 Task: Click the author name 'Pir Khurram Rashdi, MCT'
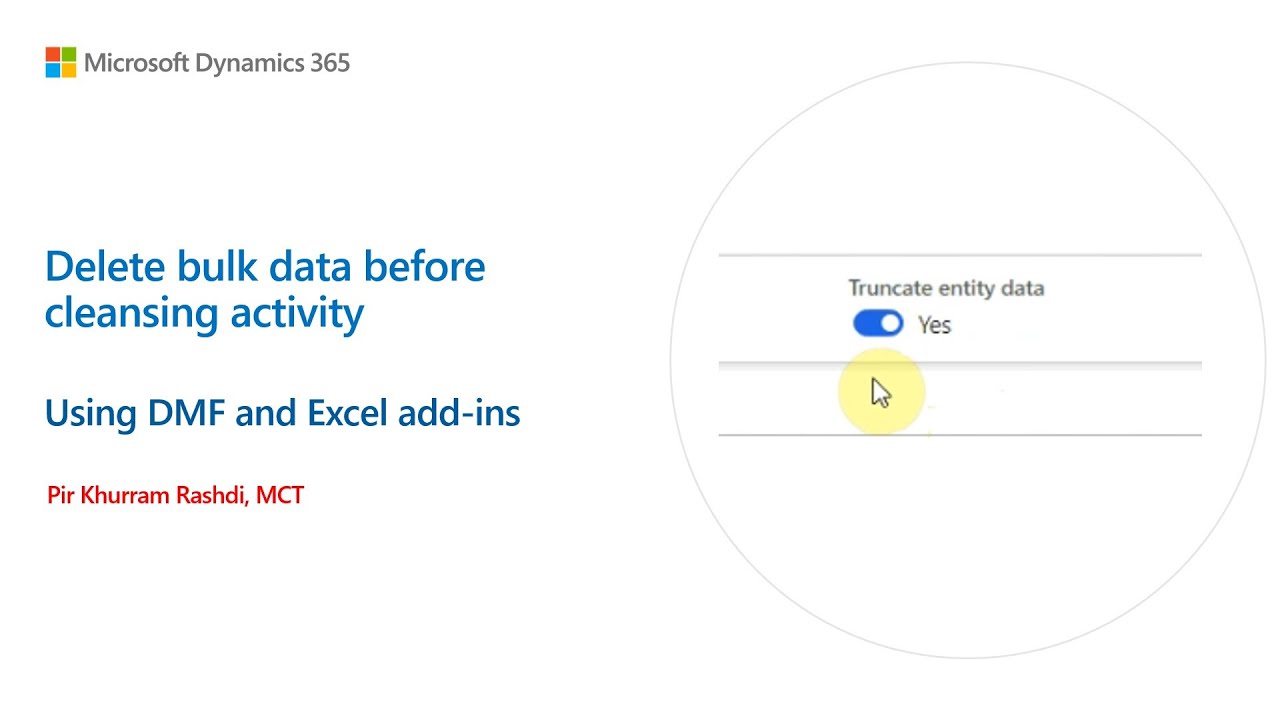tap(175, 494)
